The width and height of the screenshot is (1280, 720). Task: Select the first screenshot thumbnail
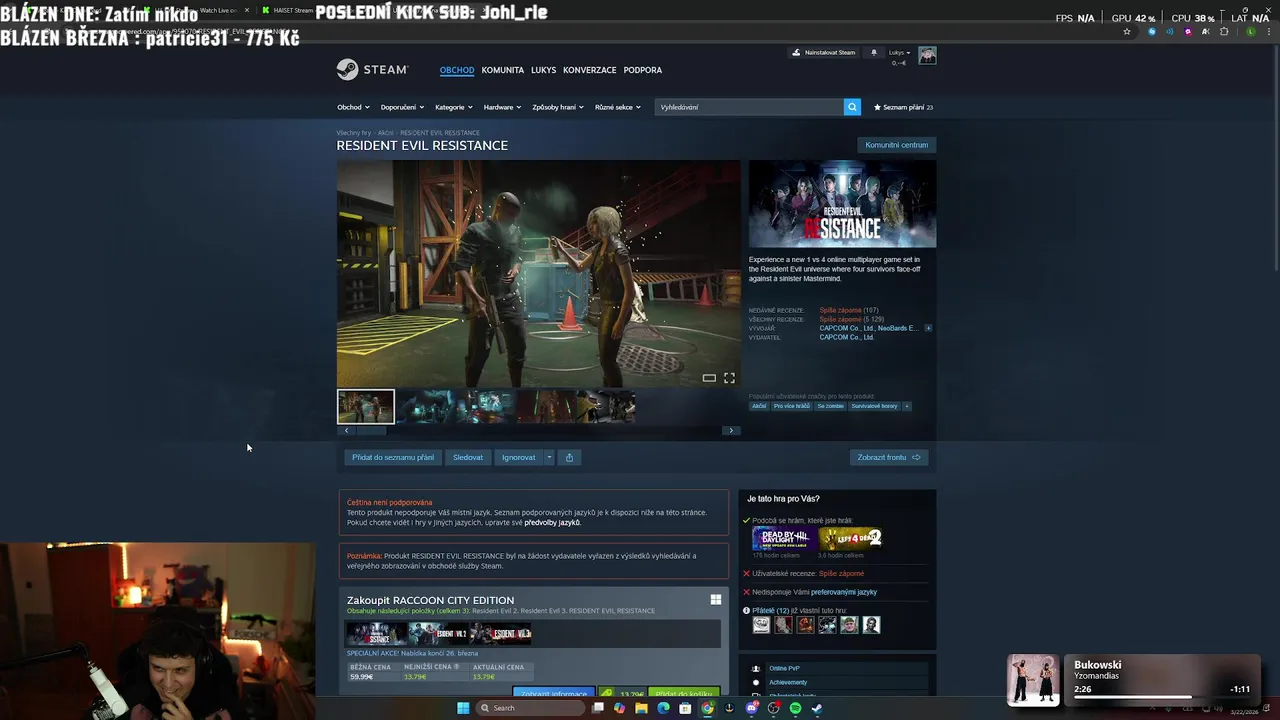click(366, 406)
